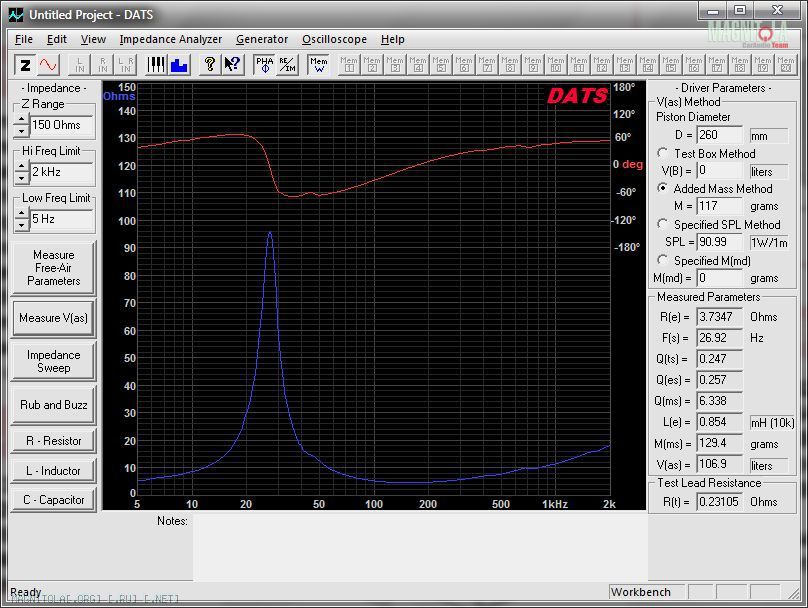
Task: Toggle the PHA phase display icon
Action: (x=265, y=65)
